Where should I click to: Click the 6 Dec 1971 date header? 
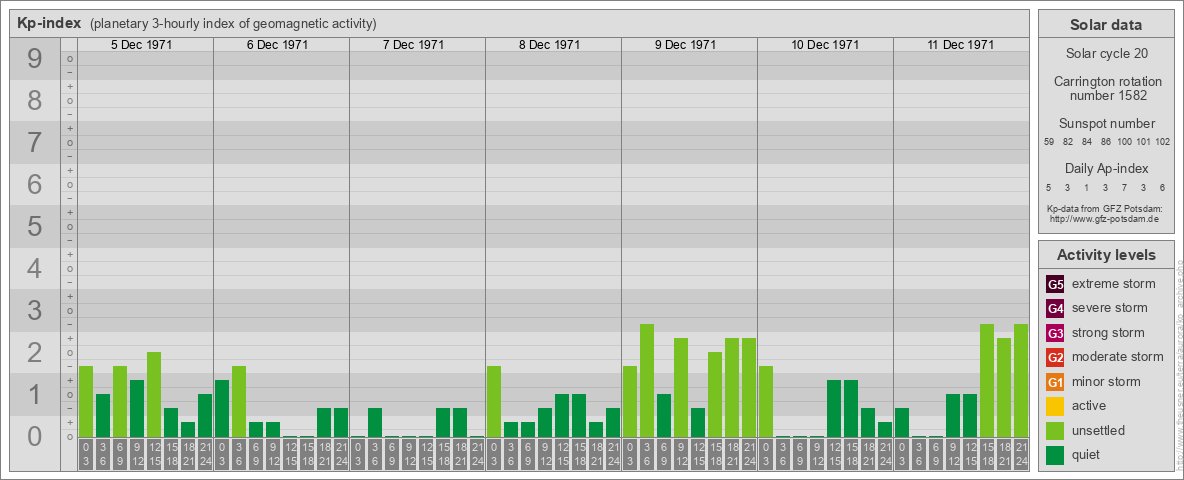pyautogui.click(x=277, y=45)
